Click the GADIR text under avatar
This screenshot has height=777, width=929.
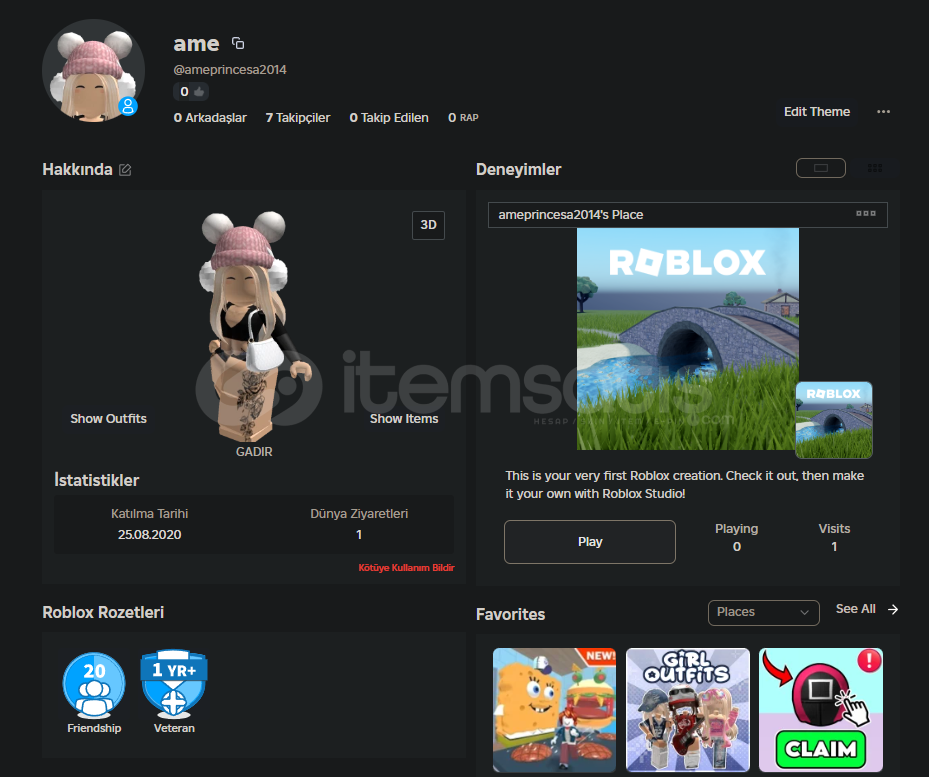[254, 452]
